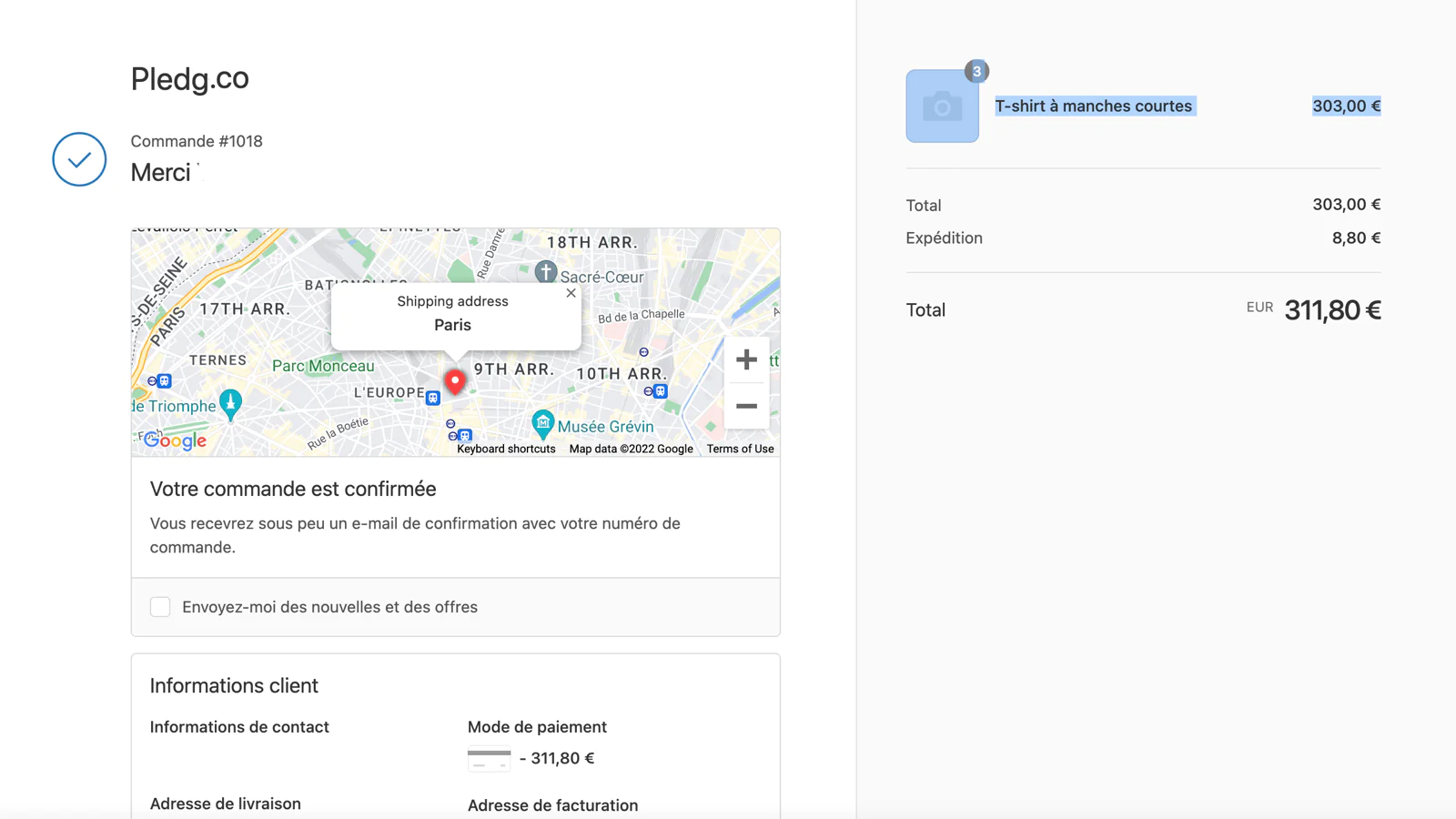Close the Shipping address popup
The width and height of the screenshot is (1456, 819).
click(x=571, y=293)
